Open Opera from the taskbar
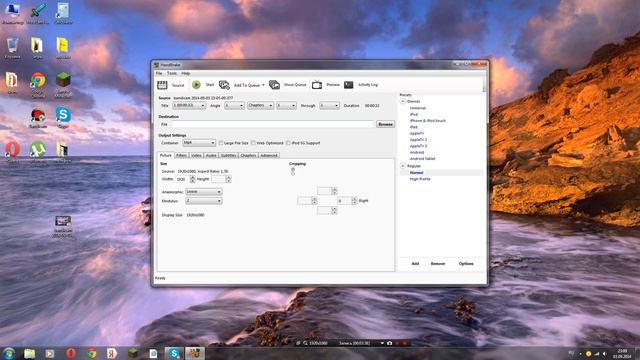This screenshot has height=360, width=640. (x=71, y=353)
